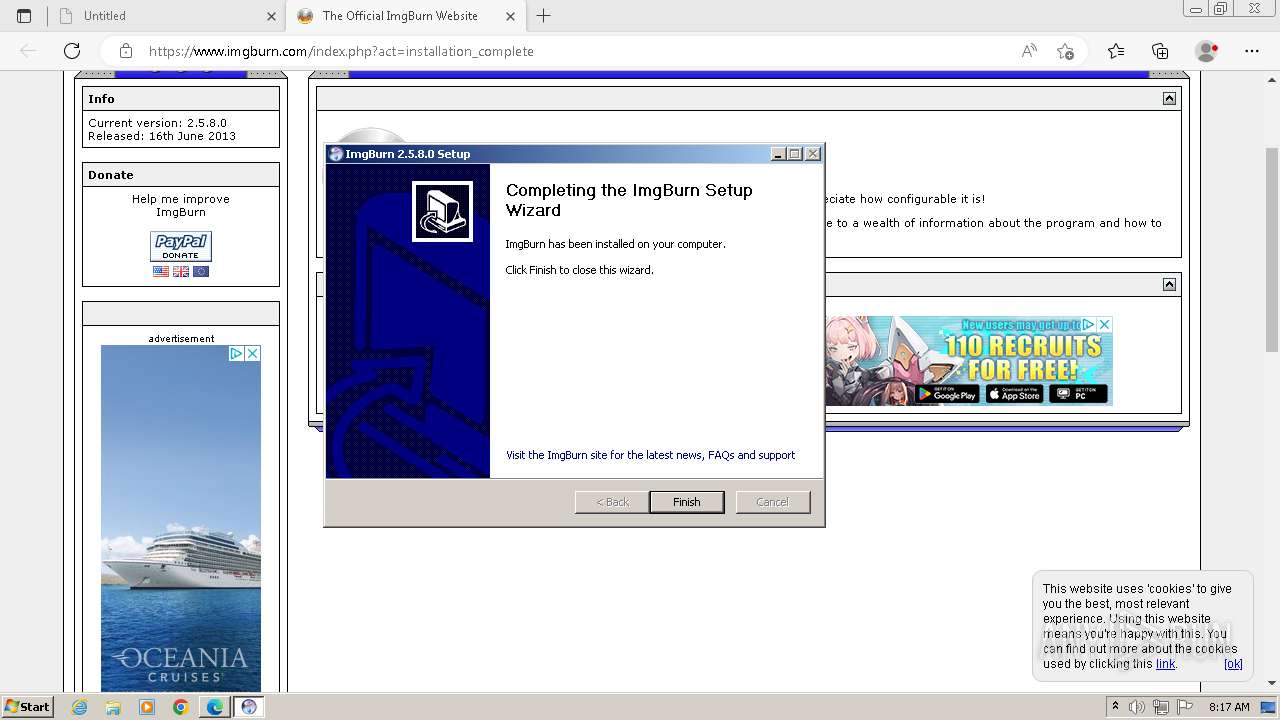Select the UK flag donation option

pos(181,271)
